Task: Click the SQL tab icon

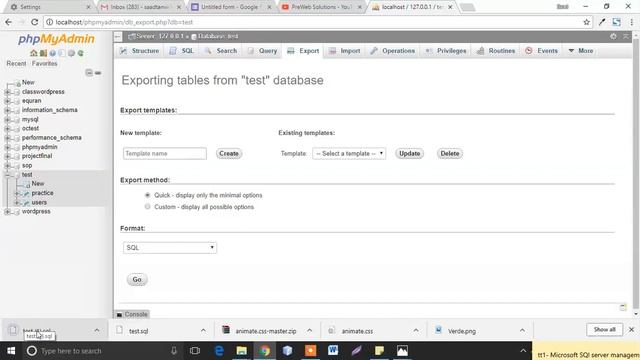Action: 173,51
